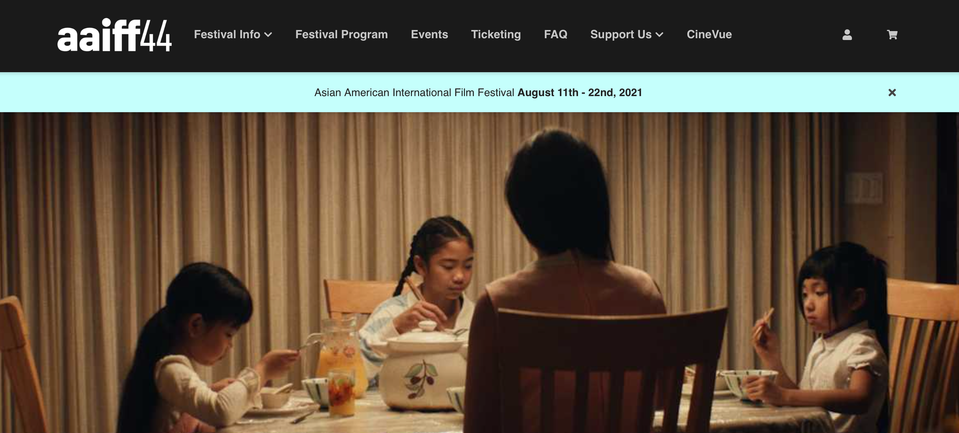Open the FAQ link
This screenshot has width=959, height=433.
pyautogui.click(x=555, y=35)
